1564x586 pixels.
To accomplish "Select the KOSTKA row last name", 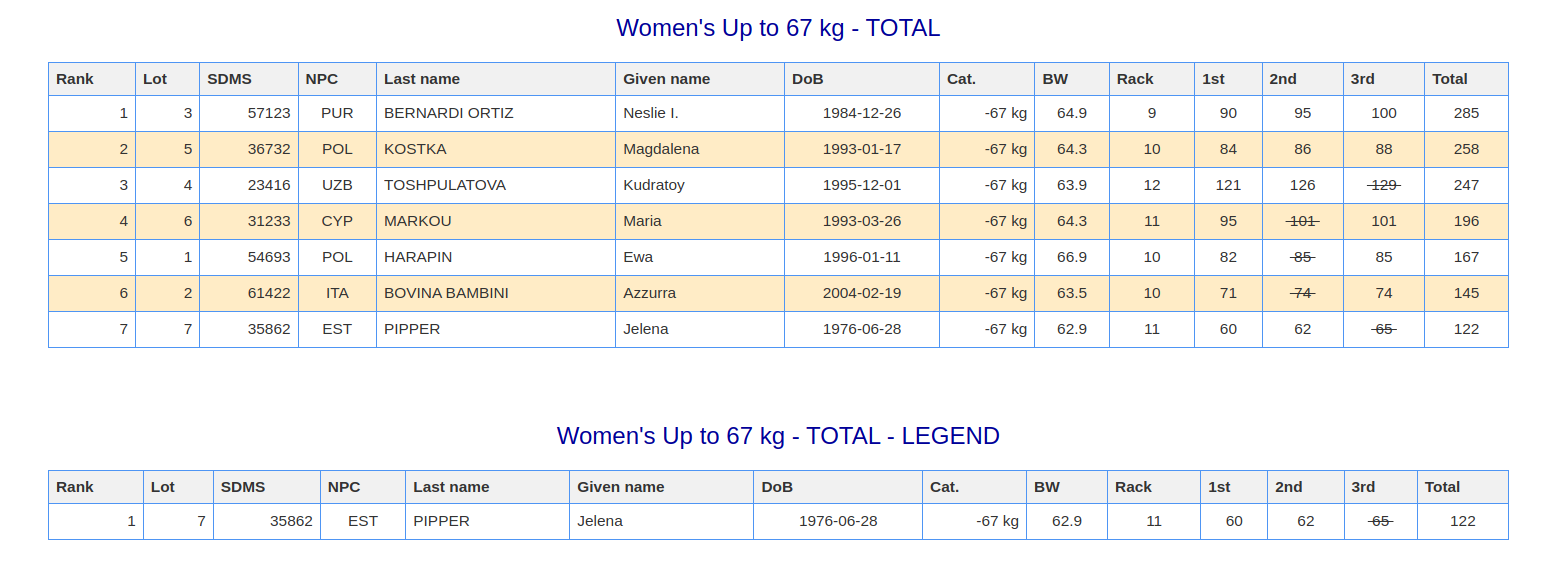I will point(415,149).
